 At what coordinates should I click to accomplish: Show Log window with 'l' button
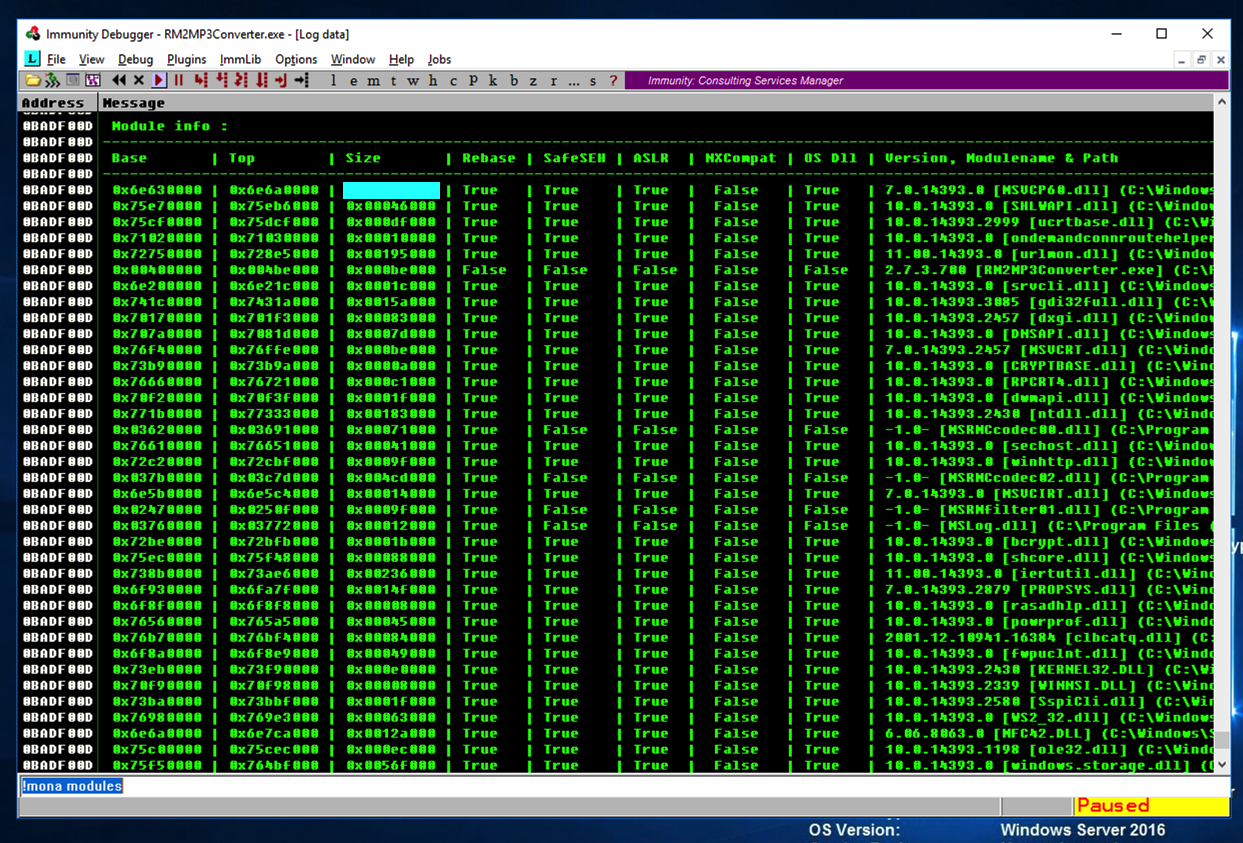333,80
